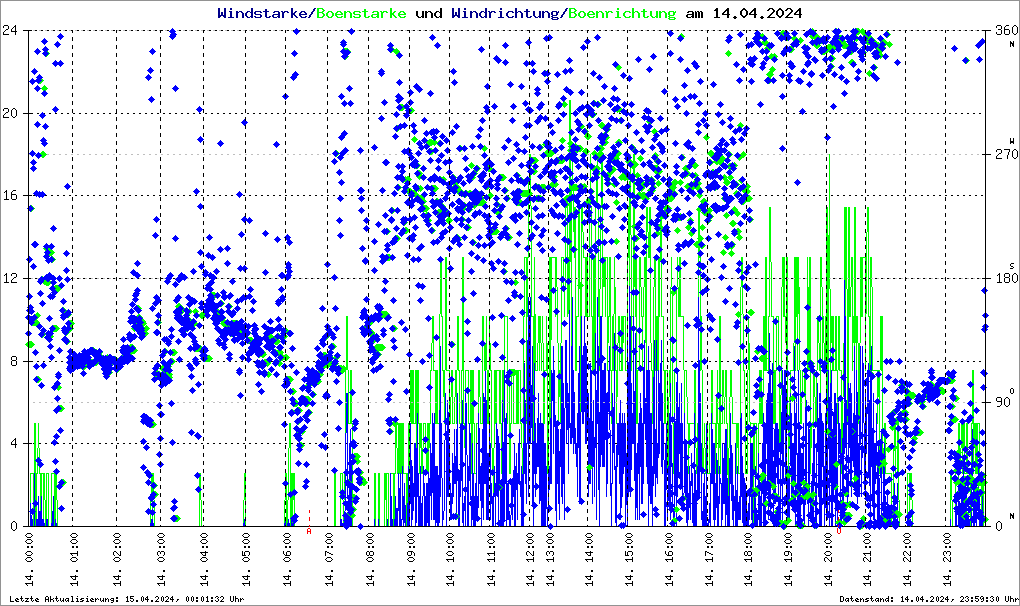
Task: Click the S compass letter above 180
Action: pyautogui.click(x=1012, y=265)
